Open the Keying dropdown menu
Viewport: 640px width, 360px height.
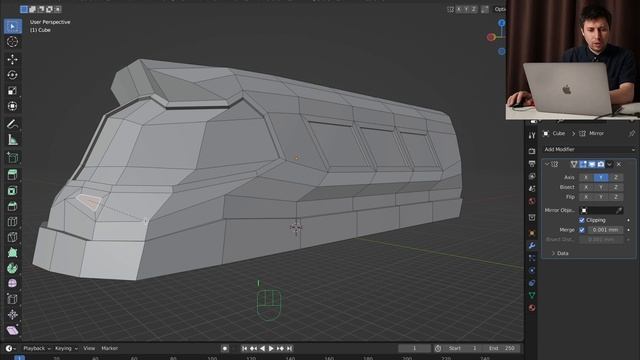coord(66,349)
